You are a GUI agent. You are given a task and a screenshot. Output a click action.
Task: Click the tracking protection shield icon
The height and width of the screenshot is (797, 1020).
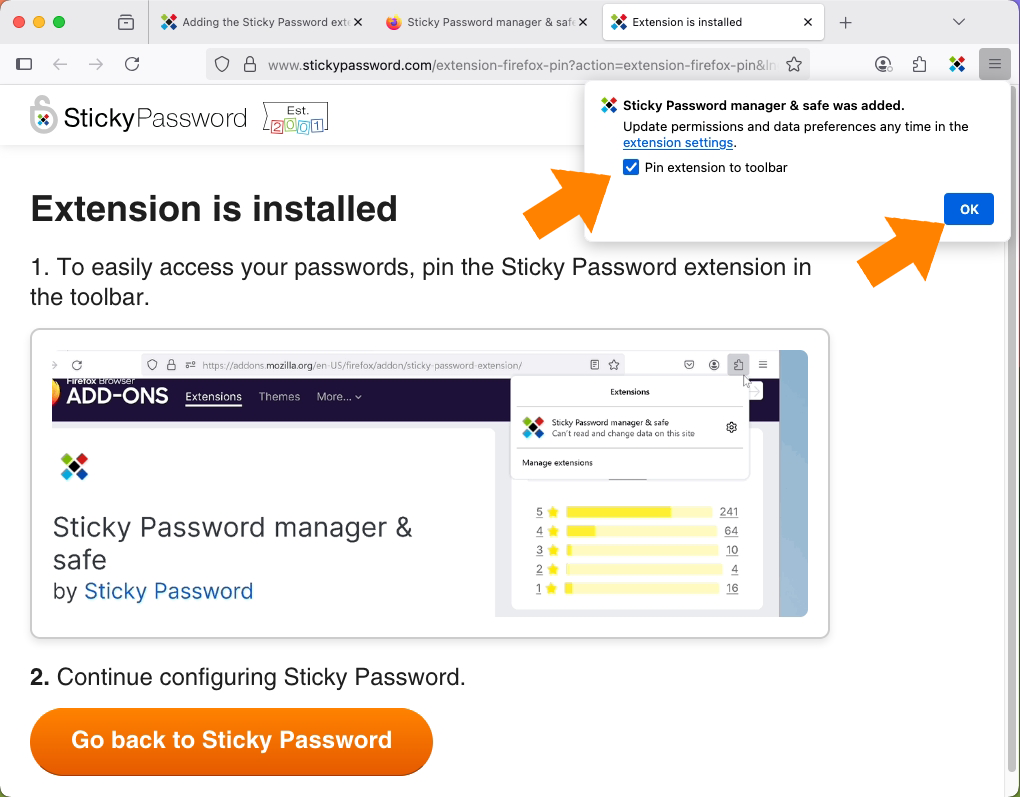coord(222,64)
